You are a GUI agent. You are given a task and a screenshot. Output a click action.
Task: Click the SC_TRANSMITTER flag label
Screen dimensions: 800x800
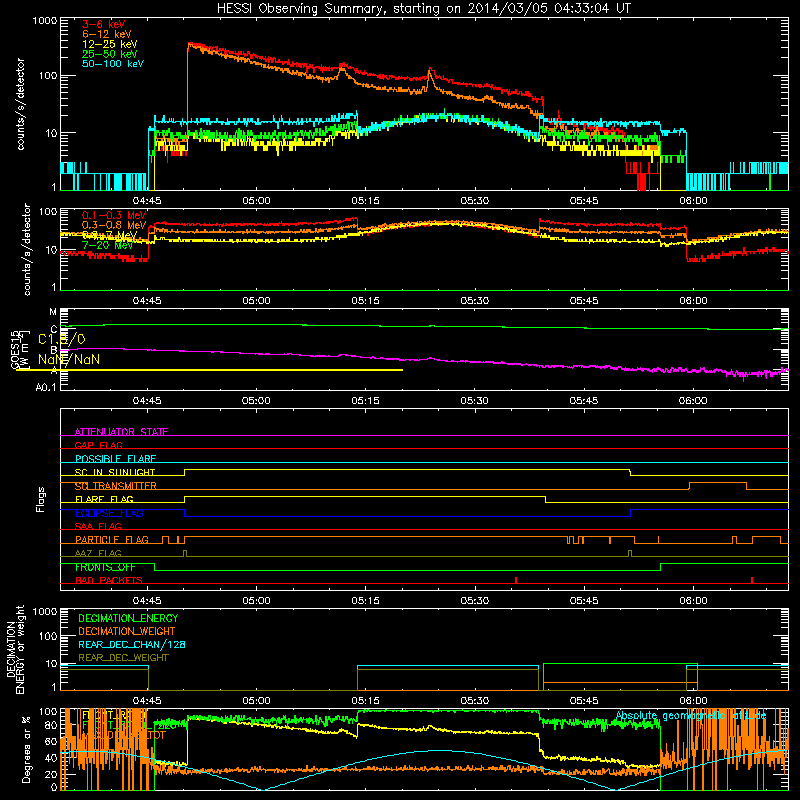[x=116, y=486]
